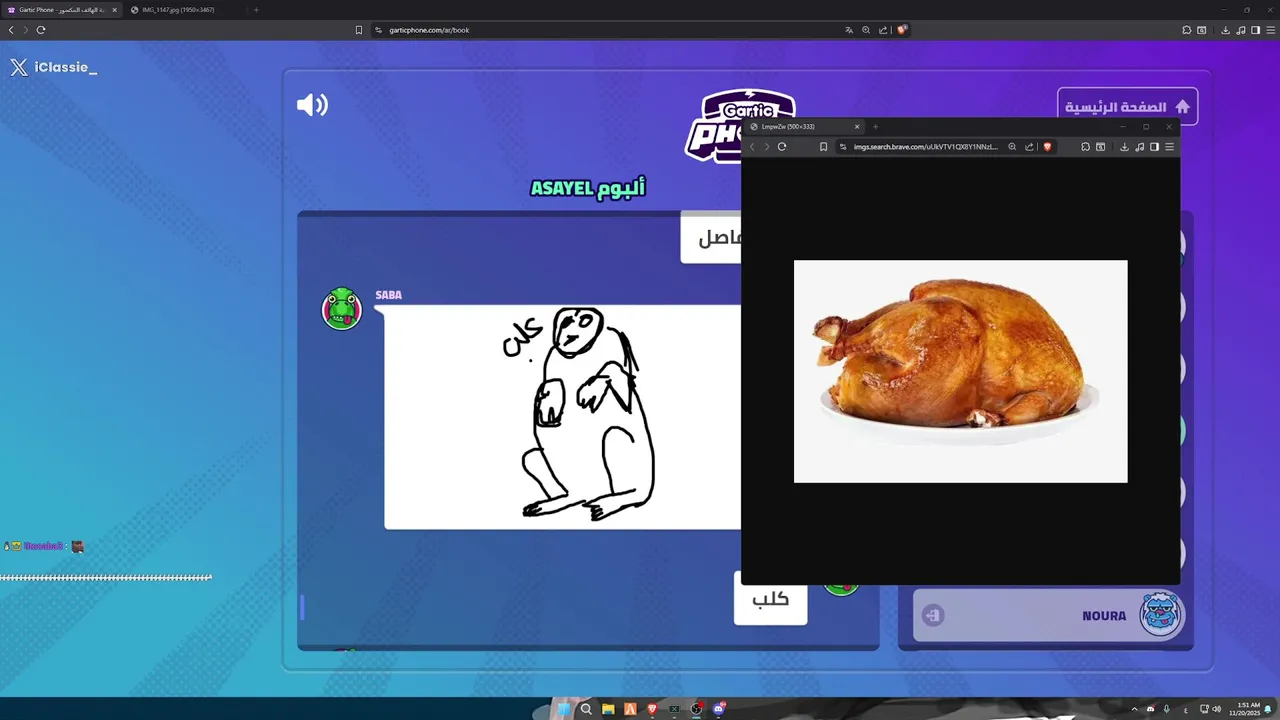Open zoom control in the main address bar
The height and width of the screenshot is (720, 1280).
(x=866, y=30)
